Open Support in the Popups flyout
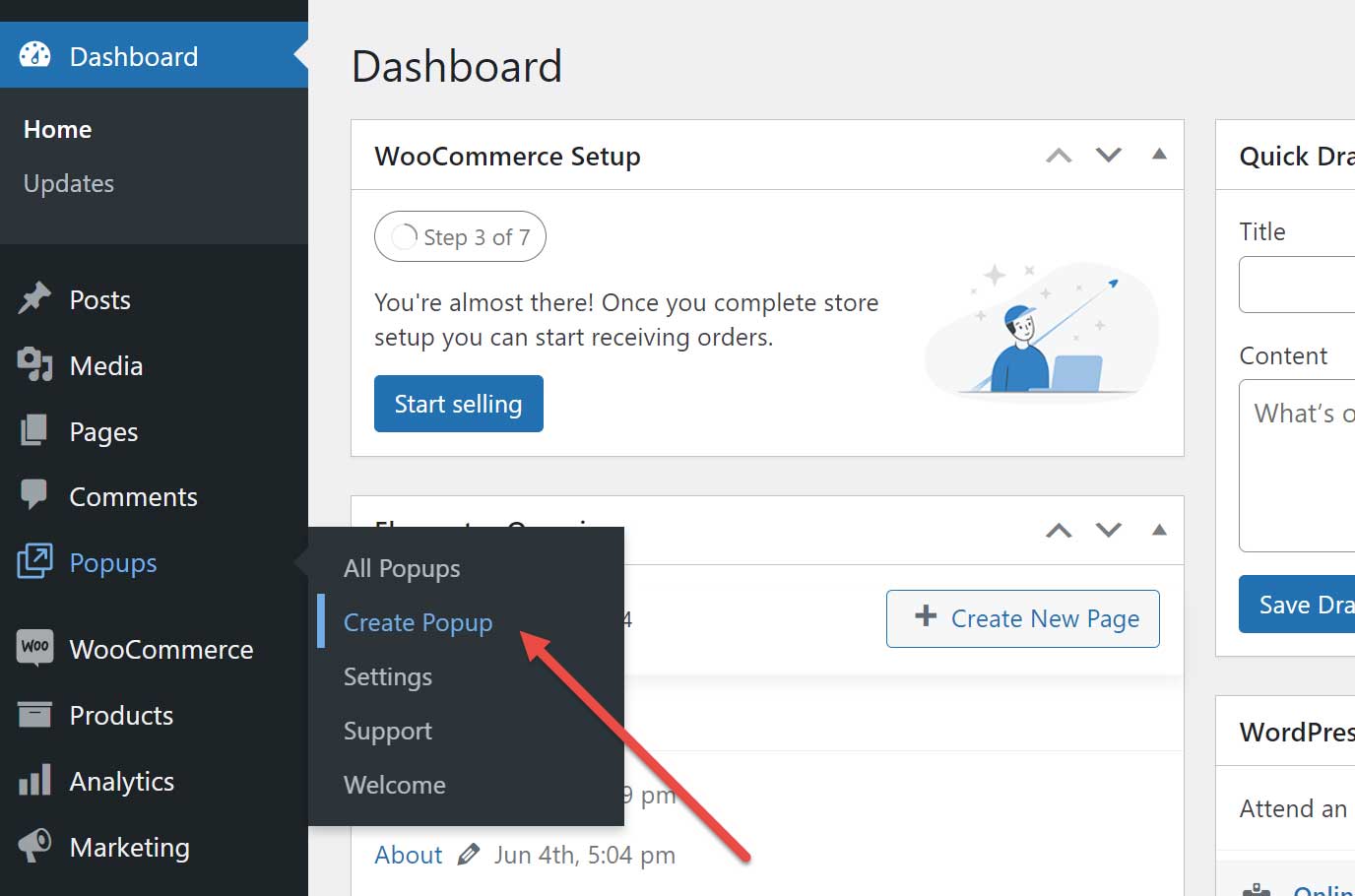 coord(388,731)
